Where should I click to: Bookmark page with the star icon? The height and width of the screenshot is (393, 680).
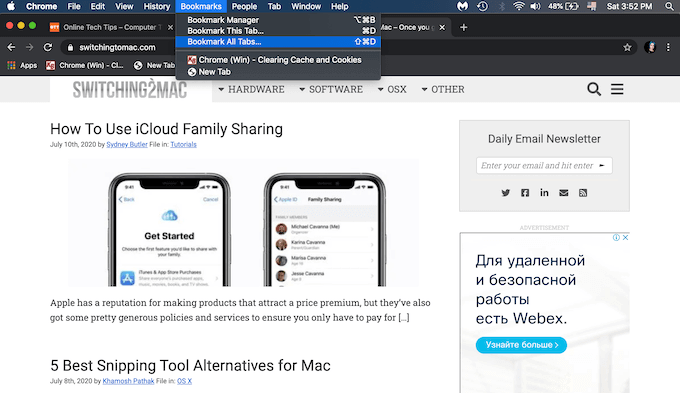(627, 47)
